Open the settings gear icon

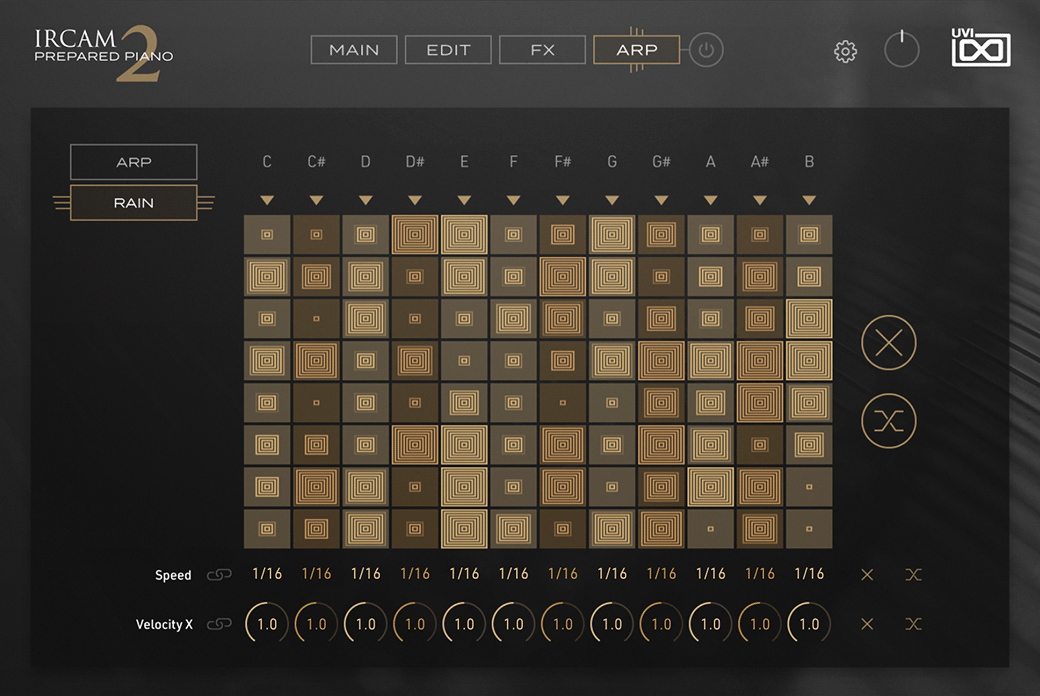845,51
